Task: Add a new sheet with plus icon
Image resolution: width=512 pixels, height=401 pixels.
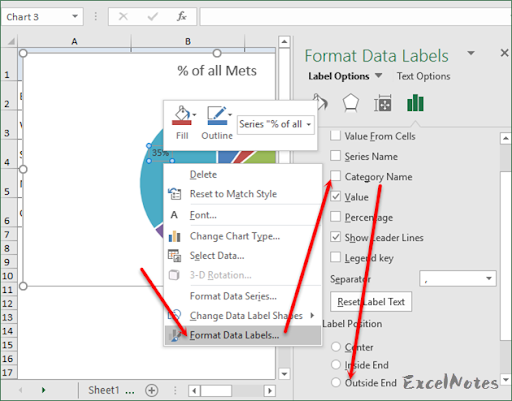Action: coord(151,390)
